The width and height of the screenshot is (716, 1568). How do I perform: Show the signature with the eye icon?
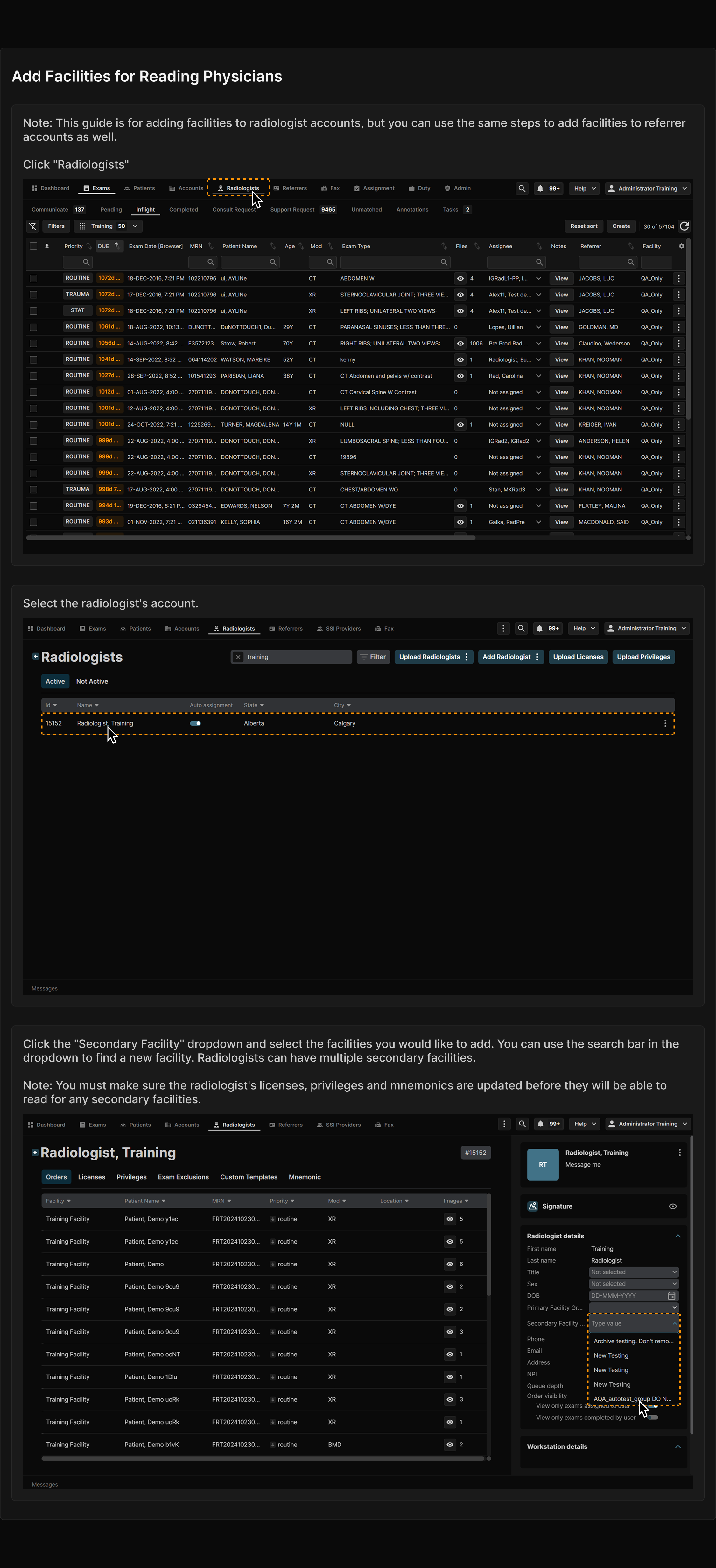[673, 1206]
